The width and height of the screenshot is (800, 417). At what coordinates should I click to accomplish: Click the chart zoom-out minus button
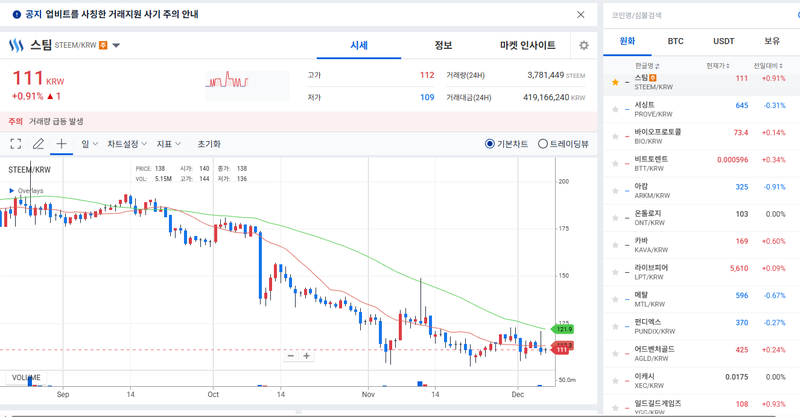point(291,356)
